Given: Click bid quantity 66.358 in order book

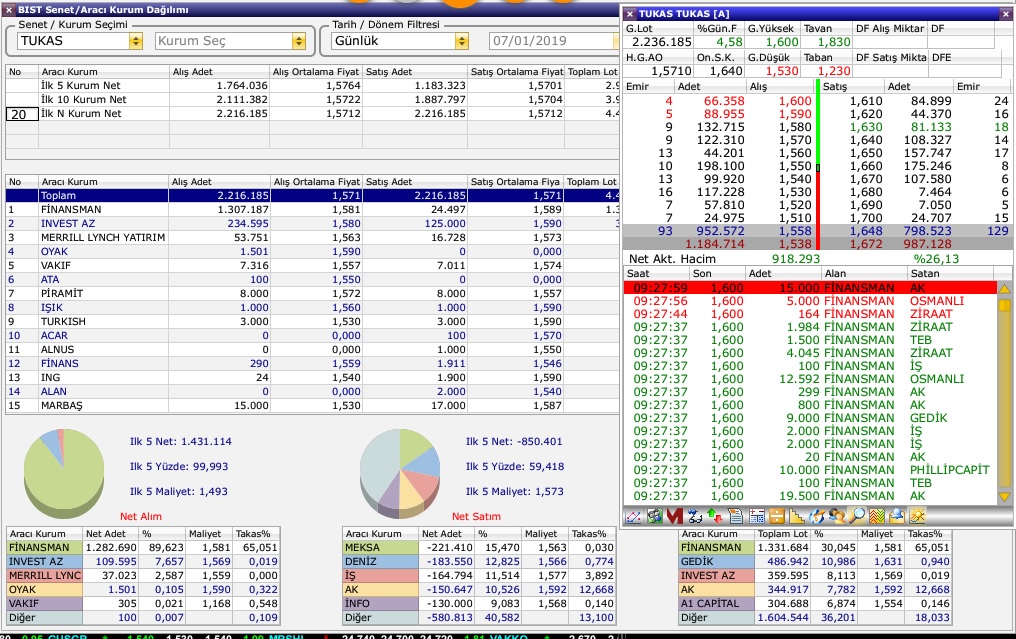Looking at the screenshot, I should tap(724, 101).
